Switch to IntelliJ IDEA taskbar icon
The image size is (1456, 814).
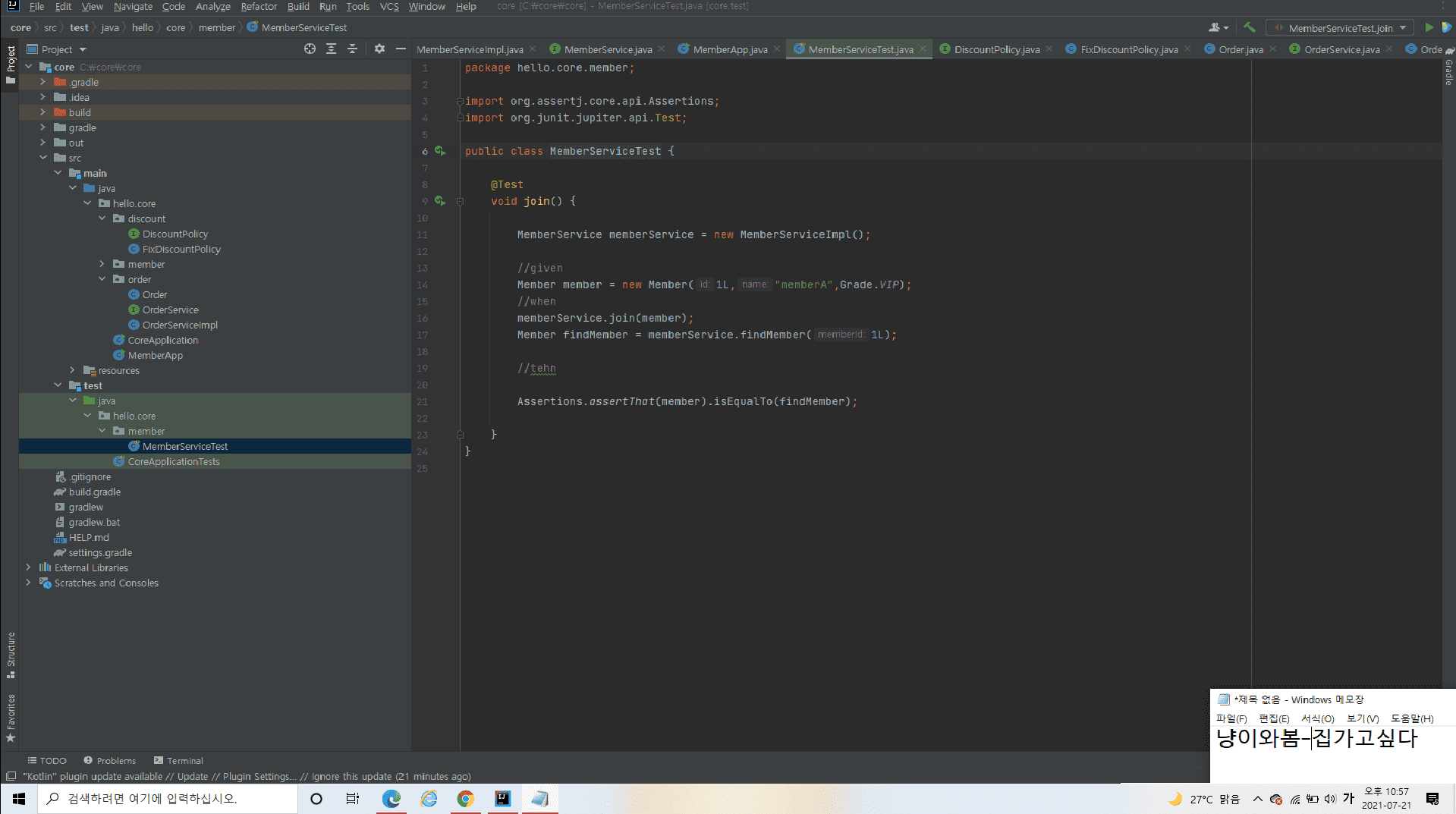tap(502, 799)
